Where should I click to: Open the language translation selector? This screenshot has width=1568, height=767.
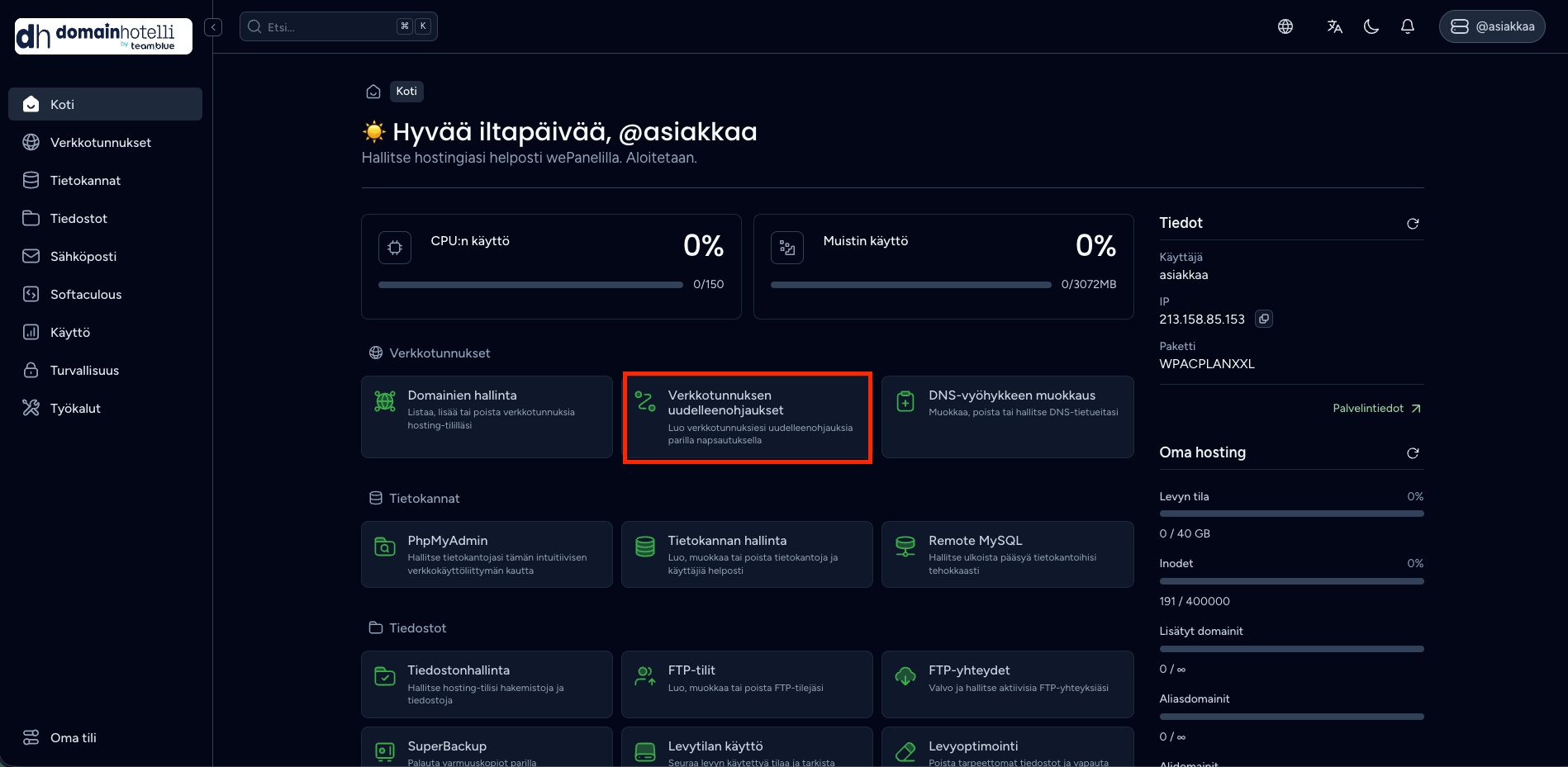1335,26
